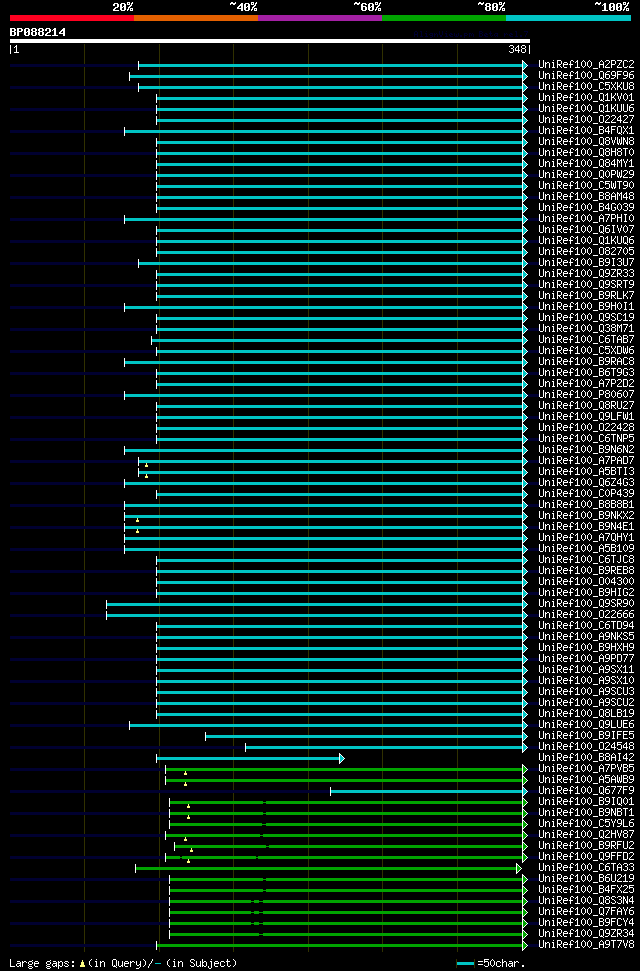Select the UniRef100_O04300 label
This screenshot has height=971, width=640.
(586, 582)
